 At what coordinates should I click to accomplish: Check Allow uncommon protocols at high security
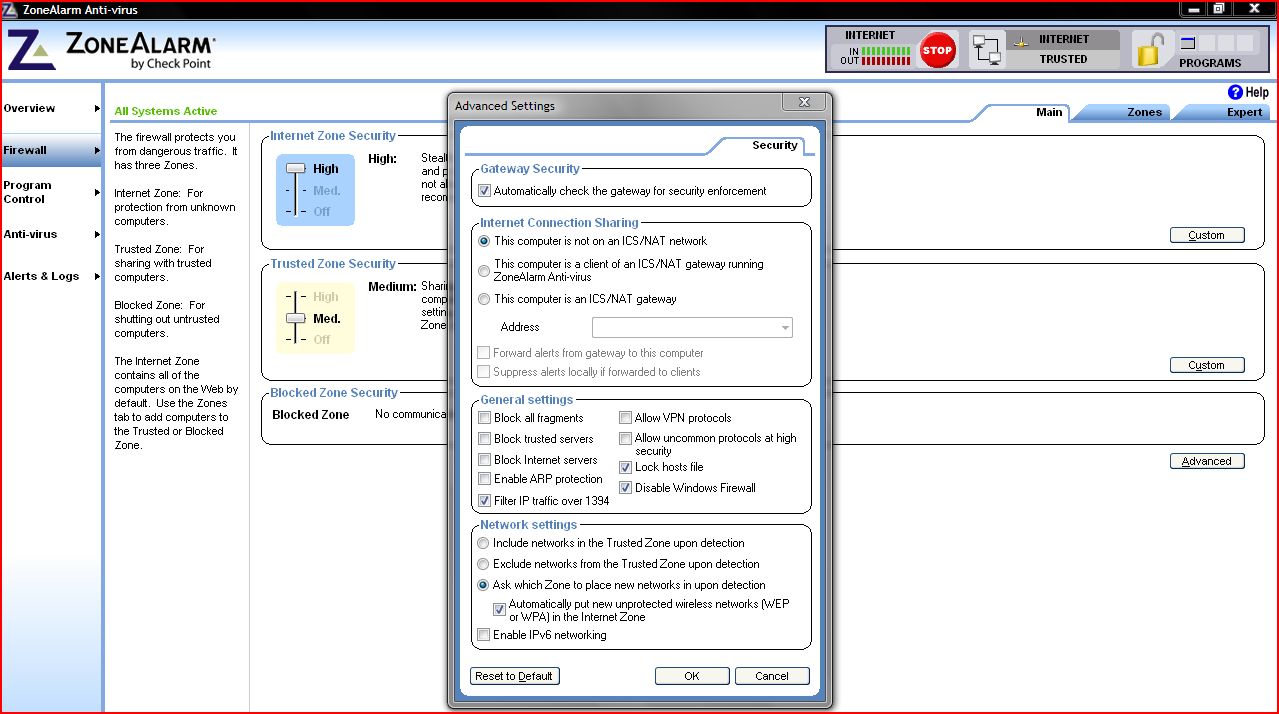pos(626,438)
